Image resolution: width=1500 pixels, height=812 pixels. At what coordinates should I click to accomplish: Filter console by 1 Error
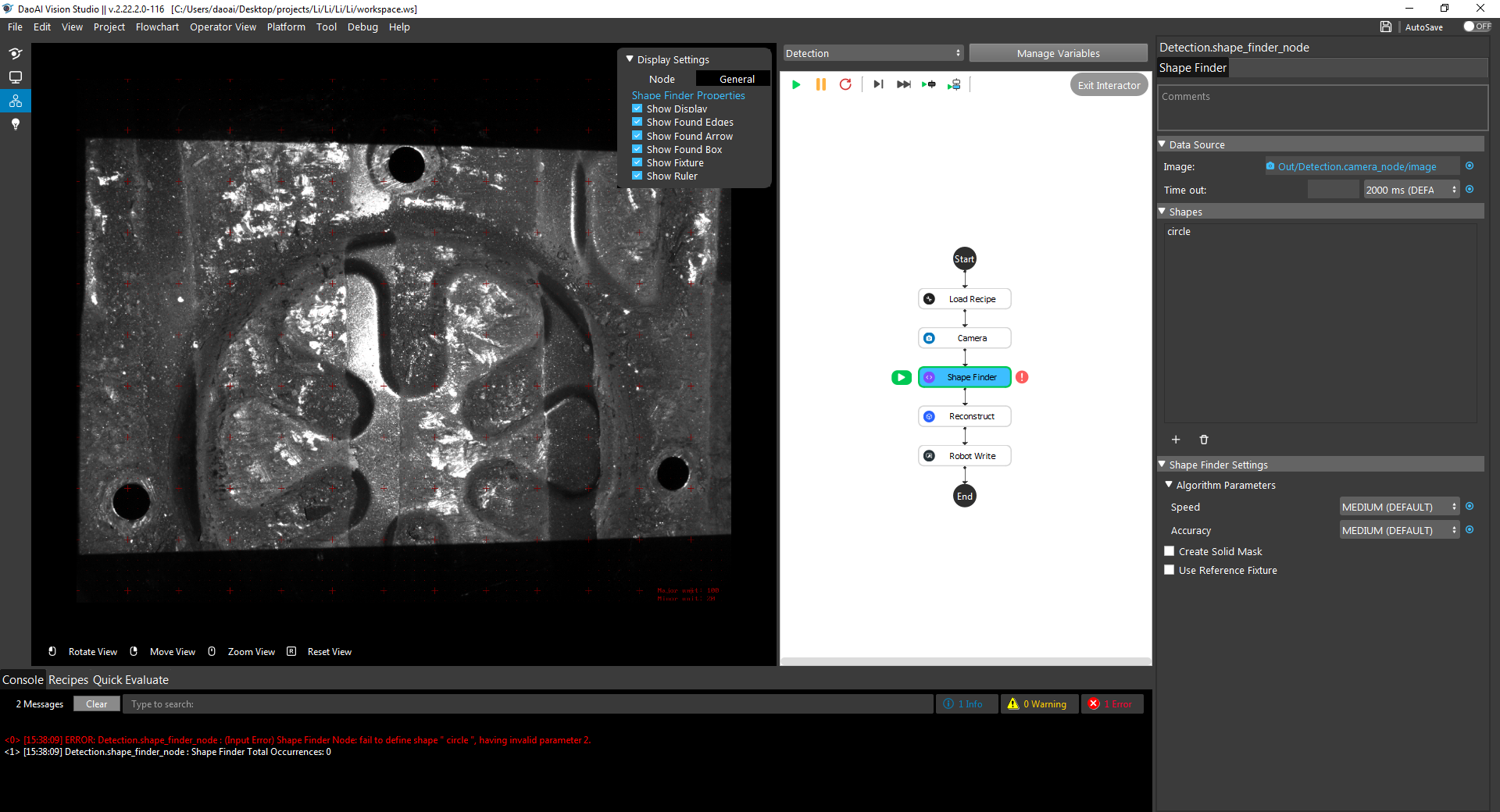(x=1112, y=703)
